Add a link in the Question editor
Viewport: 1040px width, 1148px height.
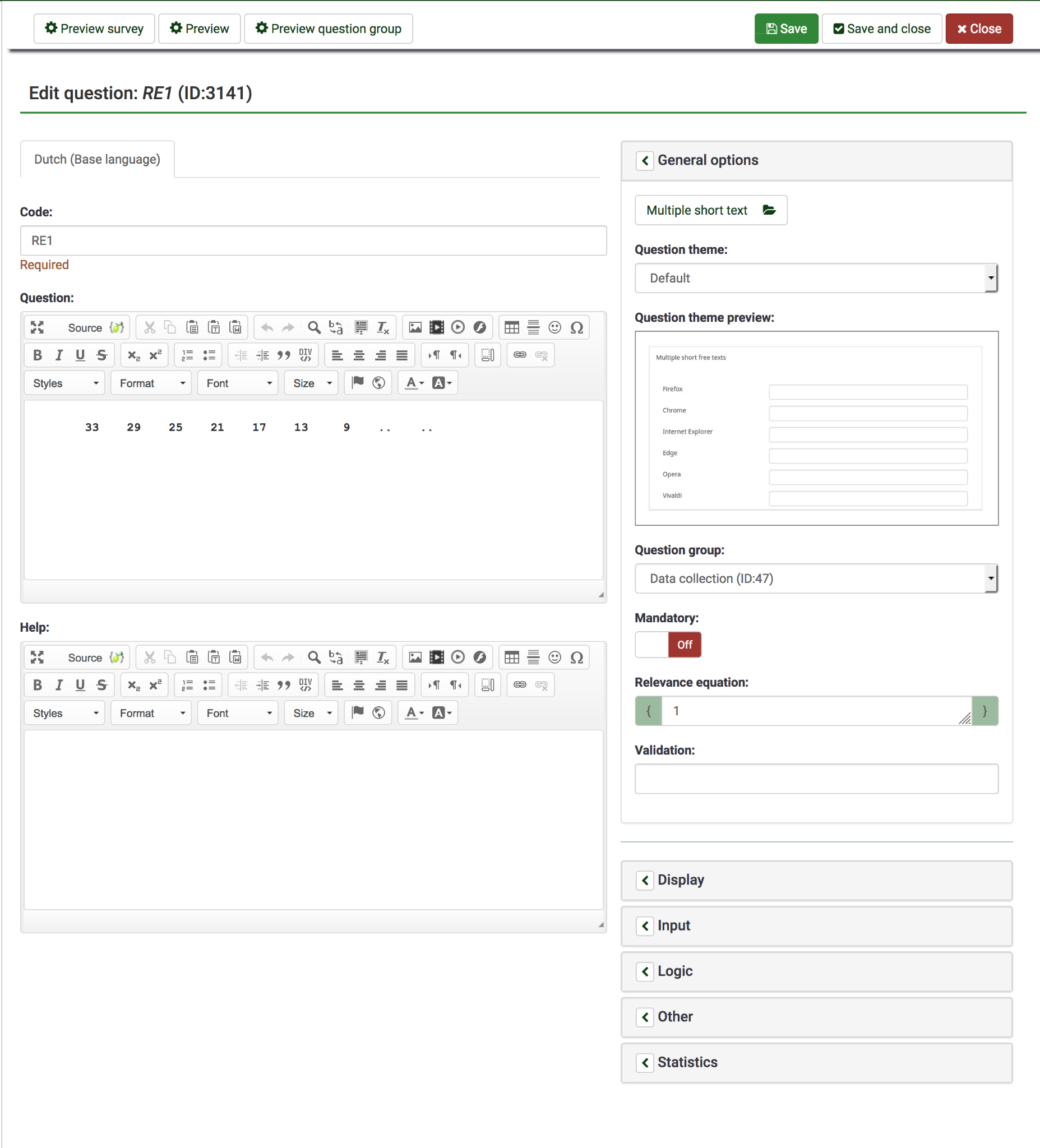point(520,355)
